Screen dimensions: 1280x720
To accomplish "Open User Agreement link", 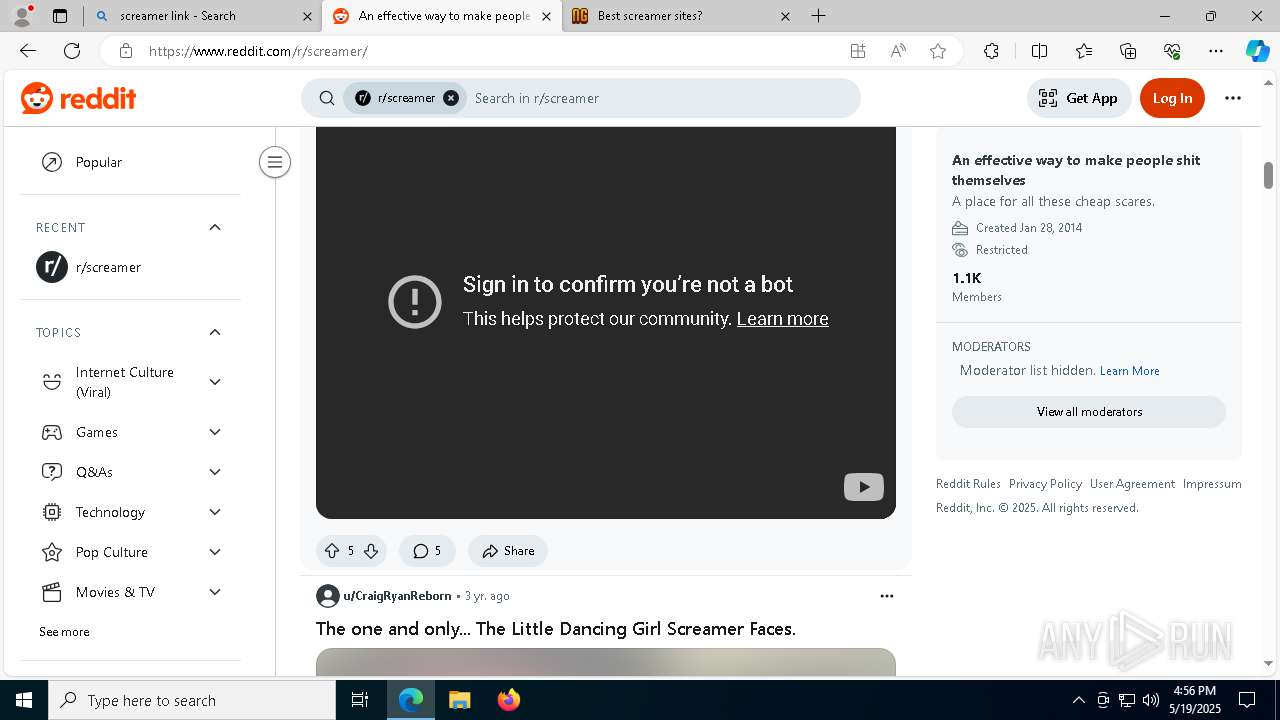I will click(x=1132, y=484).
